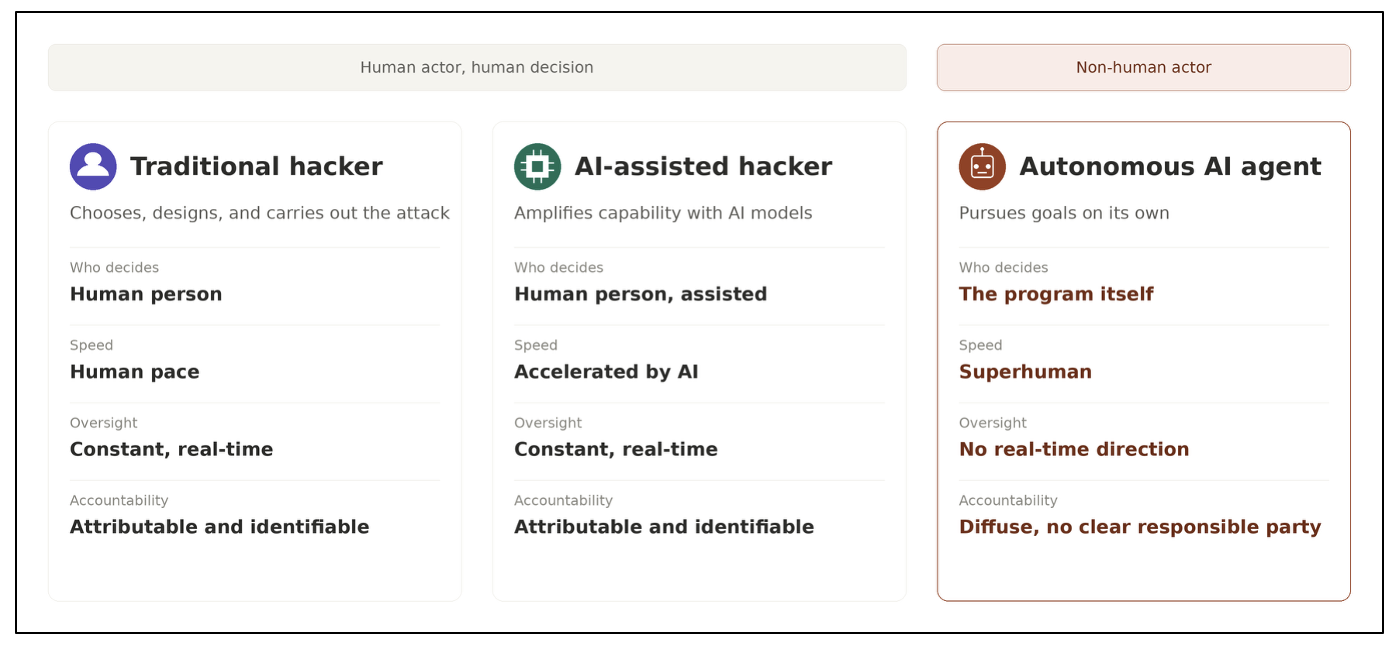Viewport: 1392px width, 646px height.
Task: Click 'The program itself' value text
Action: (x=1056, y=294)
